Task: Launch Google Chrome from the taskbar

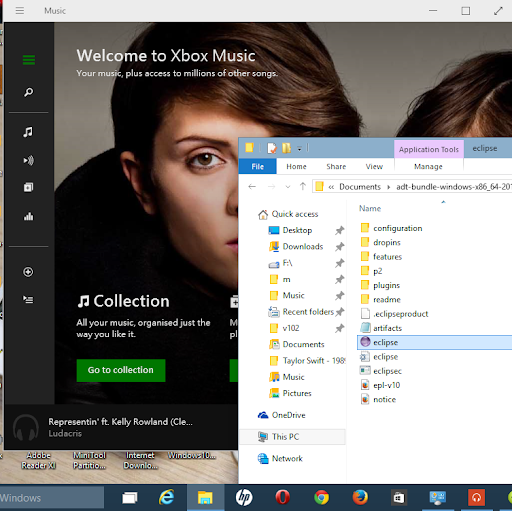Action: [321, 498]
